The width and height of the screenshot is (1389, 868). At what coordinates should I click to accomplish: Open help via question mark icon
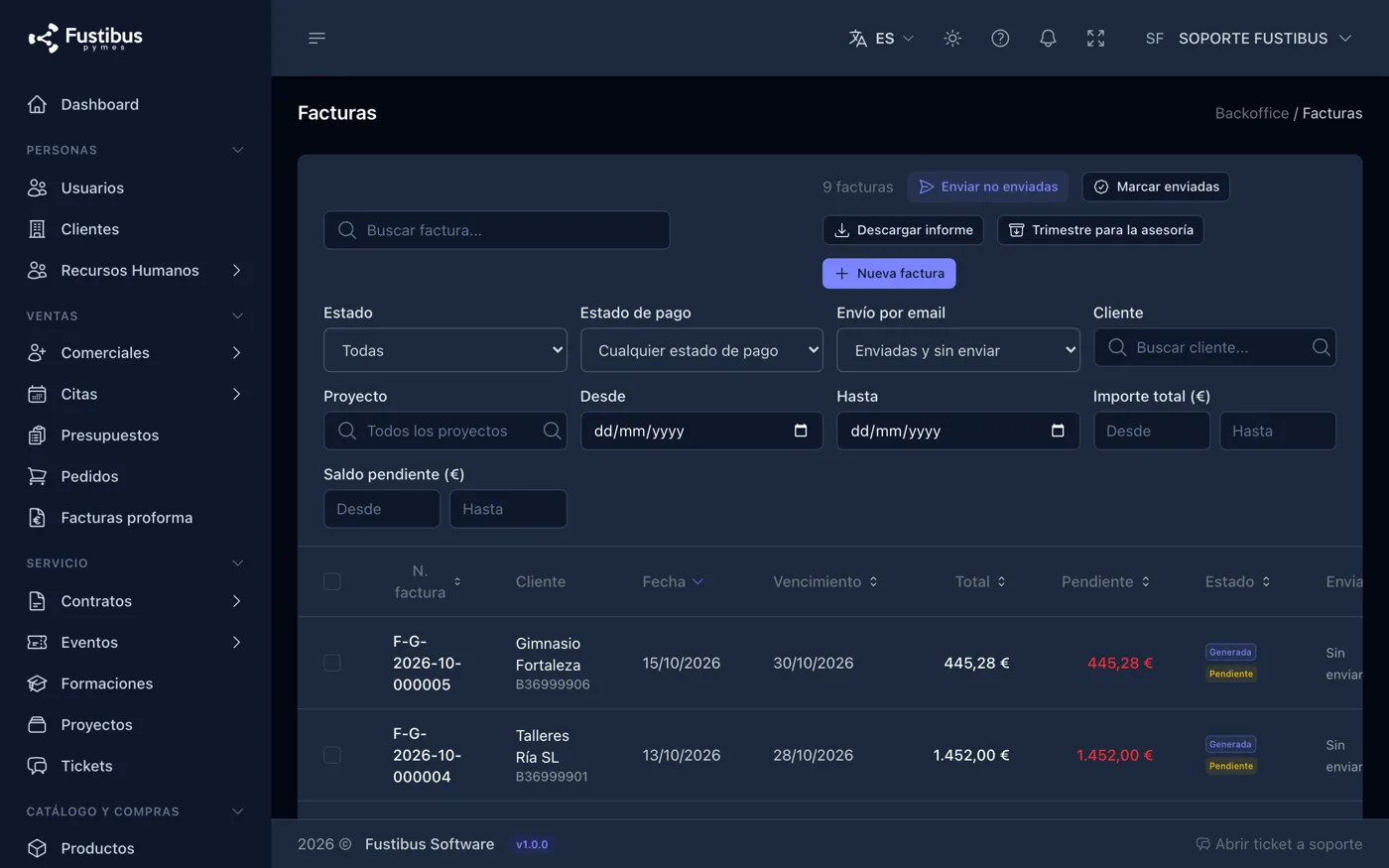tap(1000, 38)
